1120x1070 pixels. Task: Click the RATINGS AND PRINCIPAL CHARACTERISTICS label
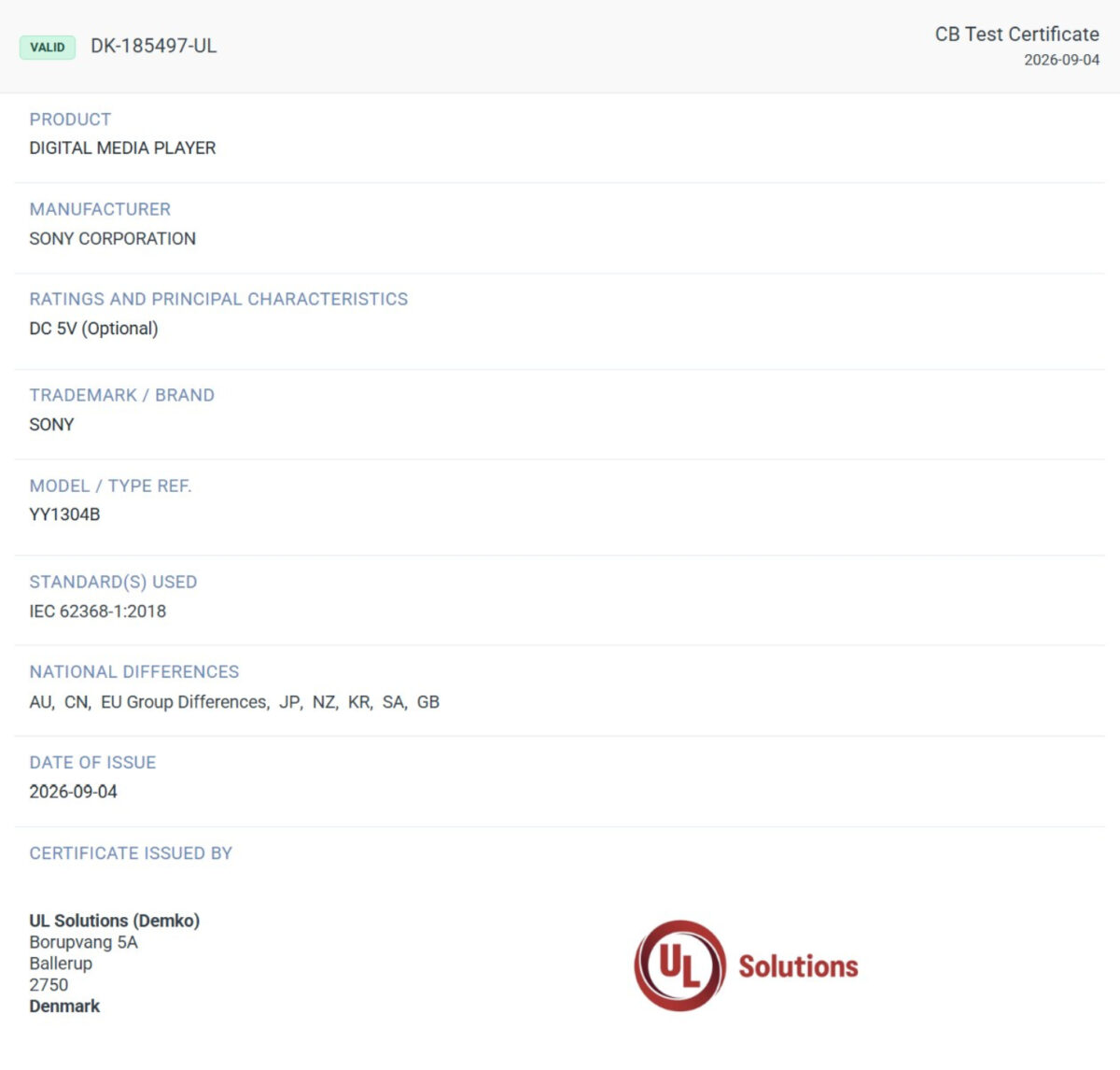click(x=218, y=299)
